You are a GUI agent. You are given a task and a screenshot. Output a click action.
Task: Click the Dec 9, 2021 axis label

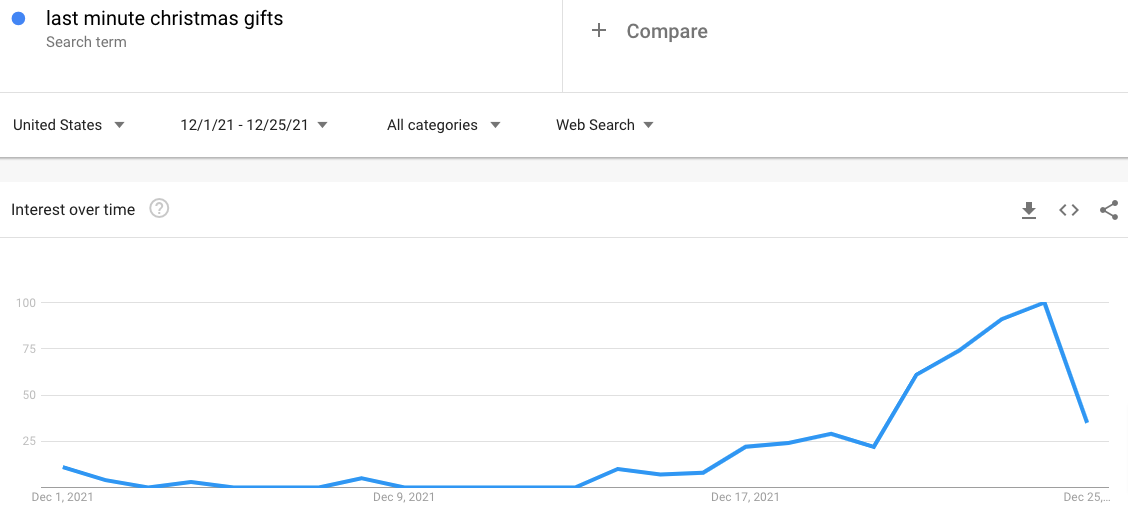coord(404,496)
